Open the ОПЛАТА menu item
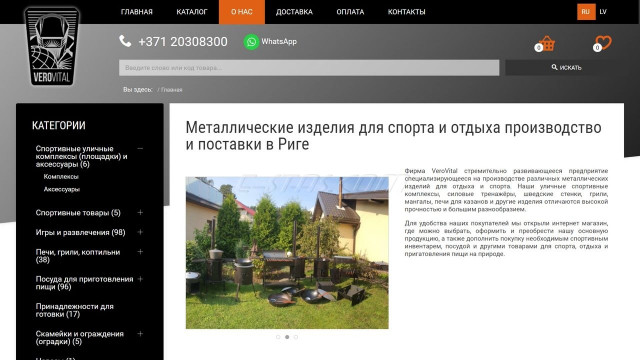The width and height of the screenshot is (640, 360). click(350, 12)
